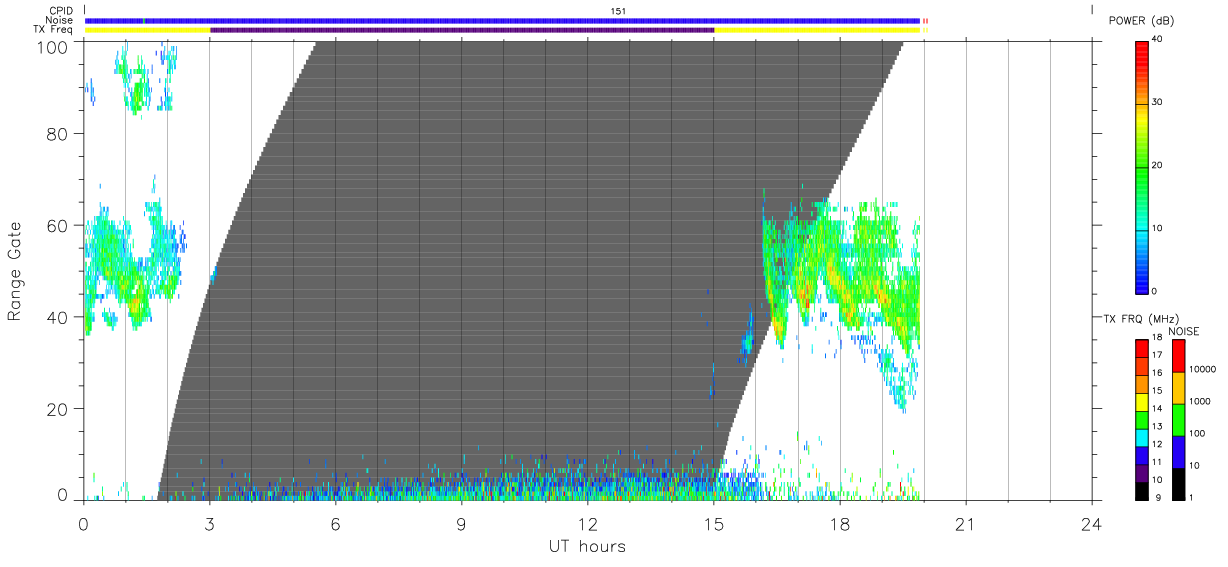The image size is (1228, 567).
Task: Click power colorbar tick label 30
Action: click(1156, 103)
